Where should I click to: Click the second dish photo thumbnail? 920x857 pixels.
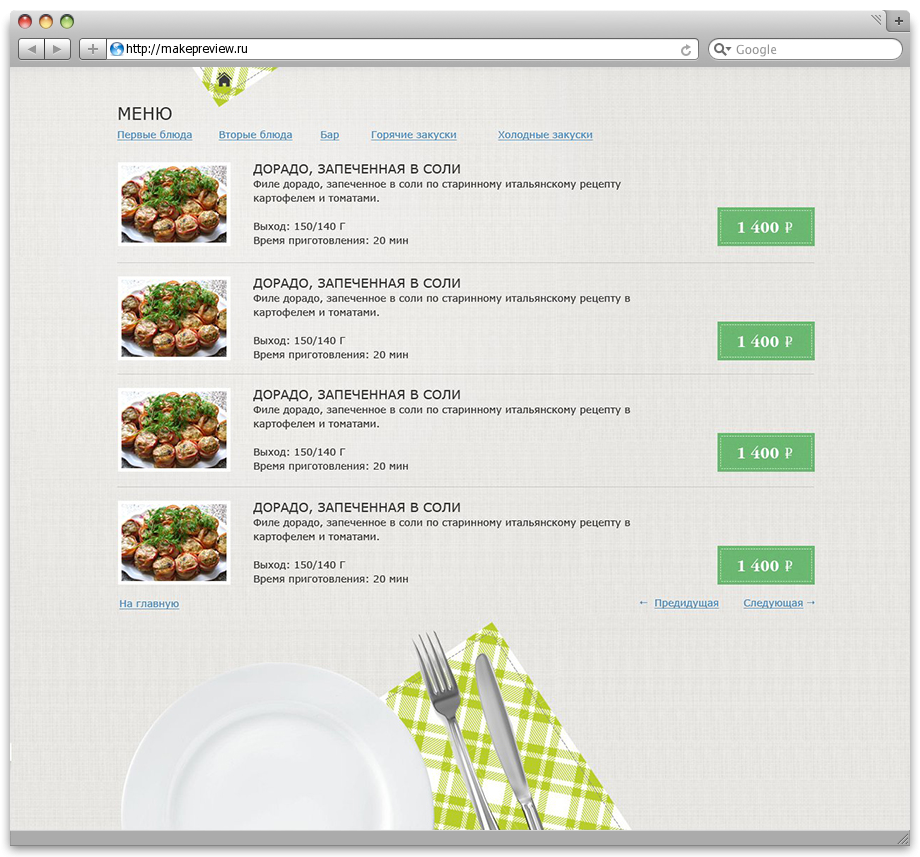[x=174, y=318]
